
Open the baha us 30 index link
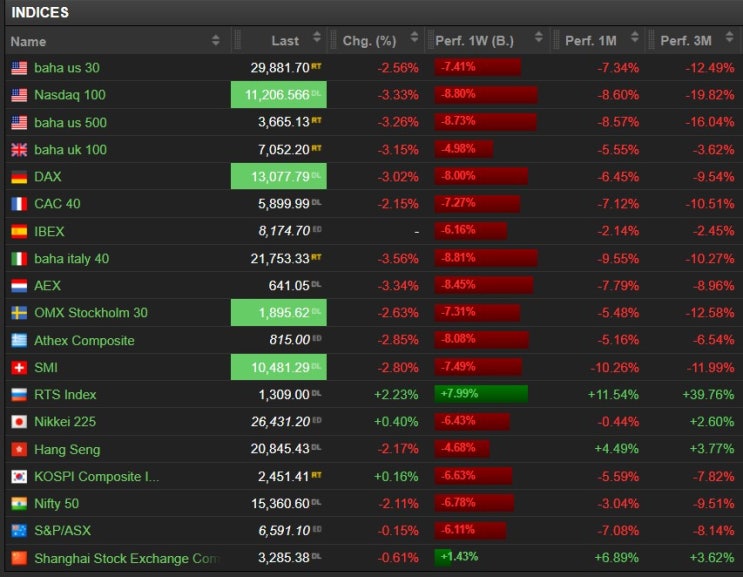click(67, 68)
